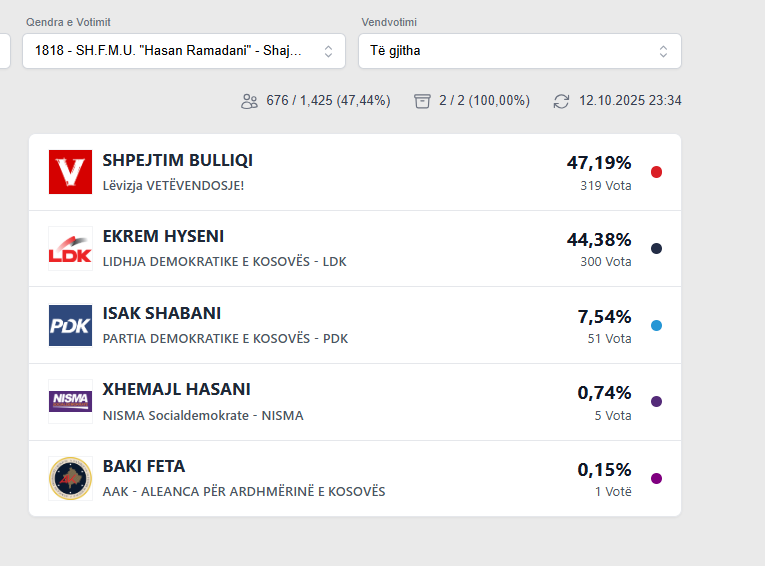Click the NISMA party logo
The height and width of the screenshot is (566, 765).
[x=70, y=402]
